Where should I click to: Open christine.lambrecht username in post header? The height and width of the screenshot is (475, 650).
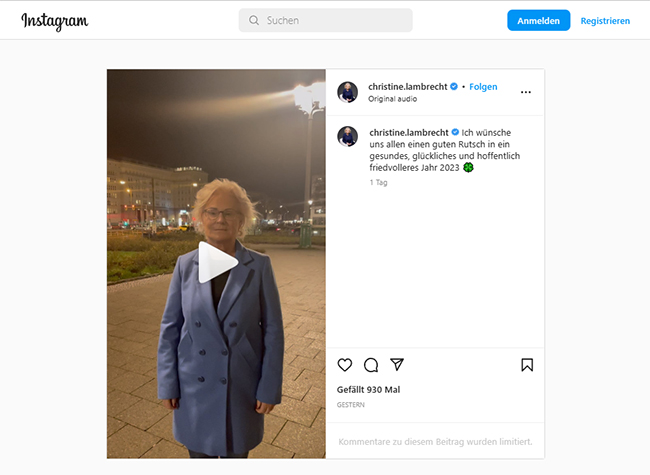407,87
